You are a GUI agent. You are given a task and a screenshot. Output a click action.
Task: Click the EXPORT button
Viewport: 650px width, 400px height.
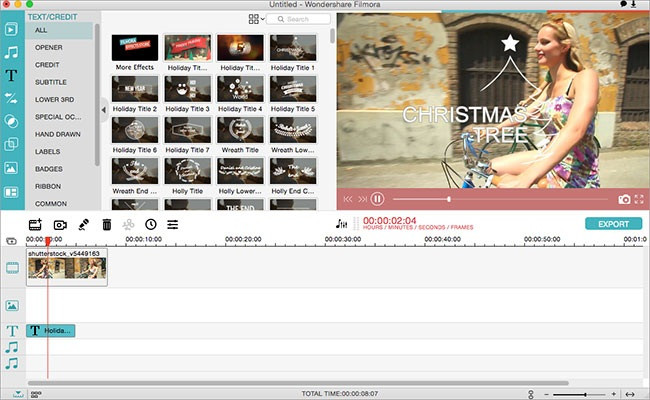(613, 224)
